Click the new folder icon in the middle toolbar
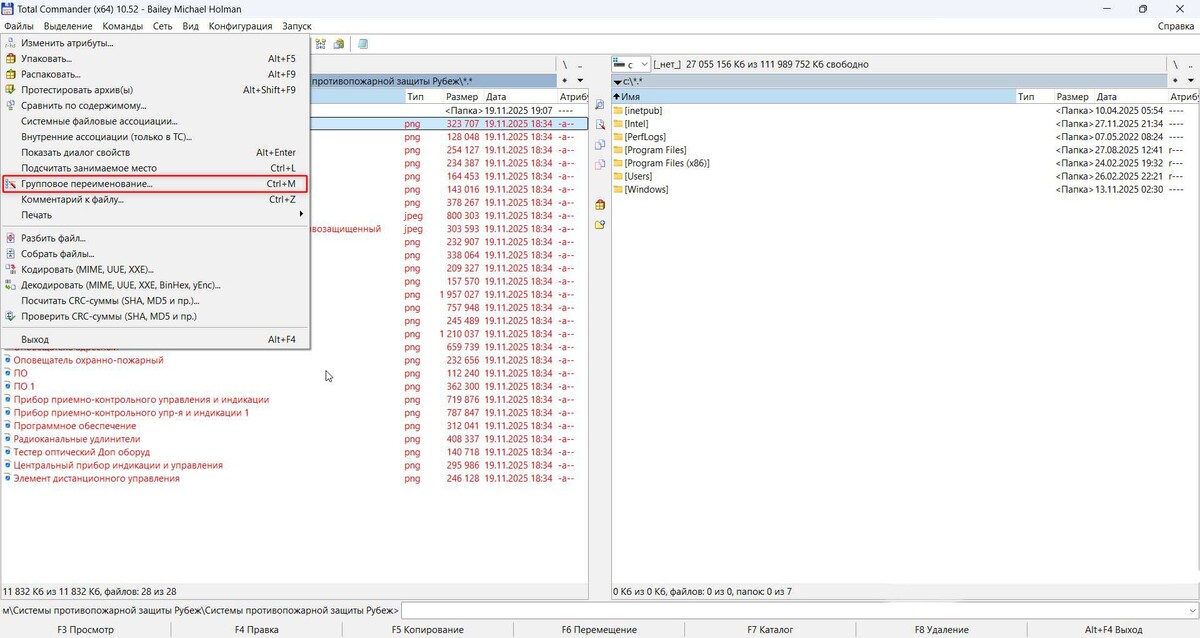Image resolution: width=1200 pixels, height=638 pixels. tap(600, 225)
